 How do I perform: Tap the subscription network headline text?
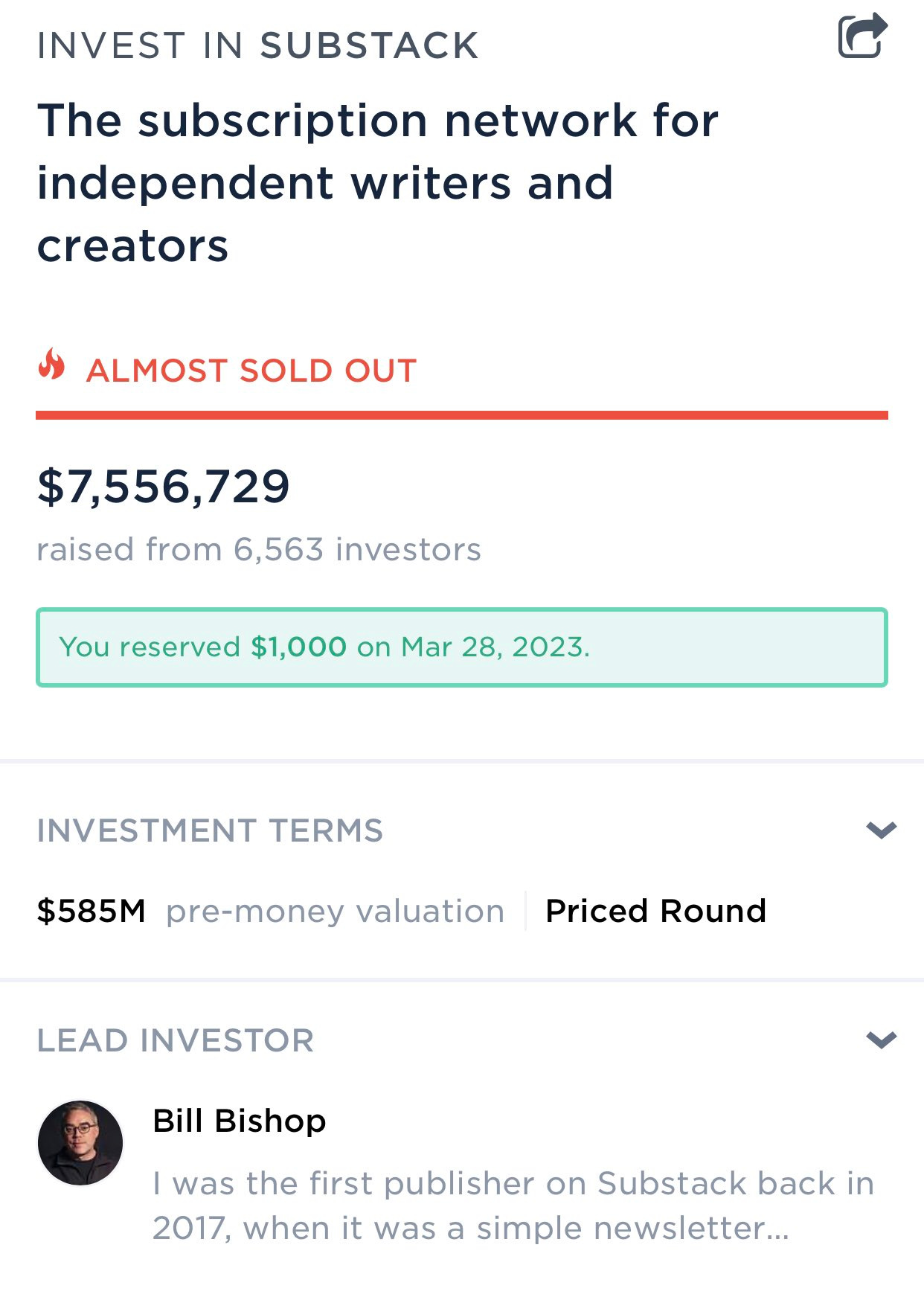click(378, 183)
